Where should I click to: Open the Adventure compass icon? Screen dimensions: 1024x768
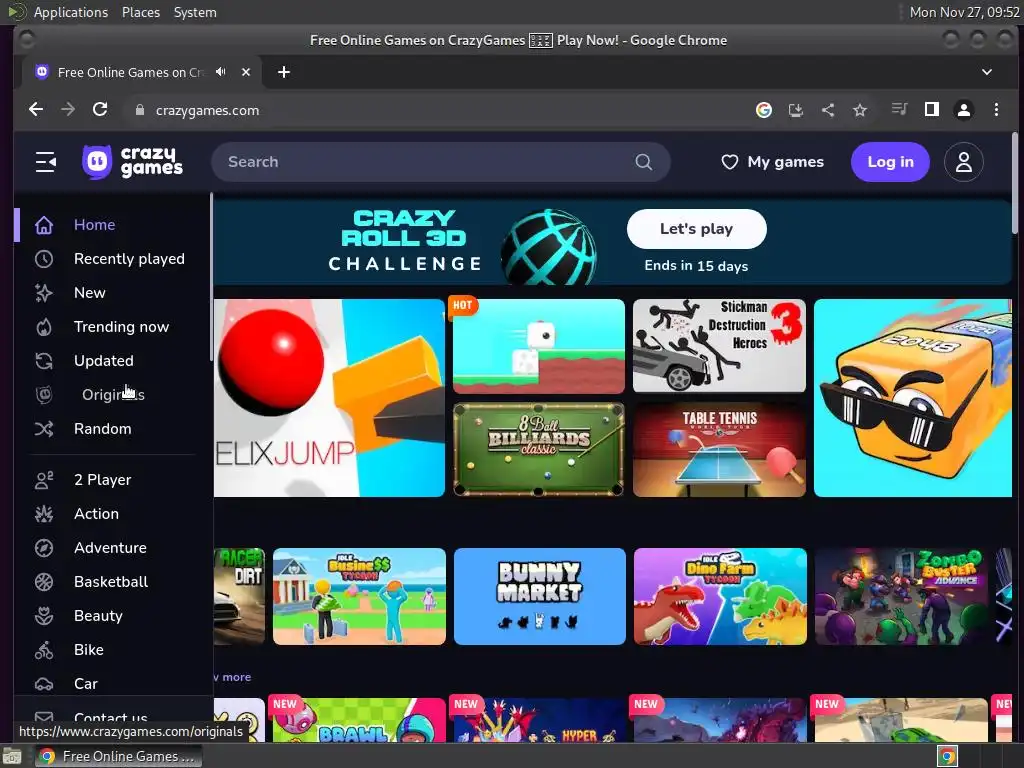click(44, 548)
